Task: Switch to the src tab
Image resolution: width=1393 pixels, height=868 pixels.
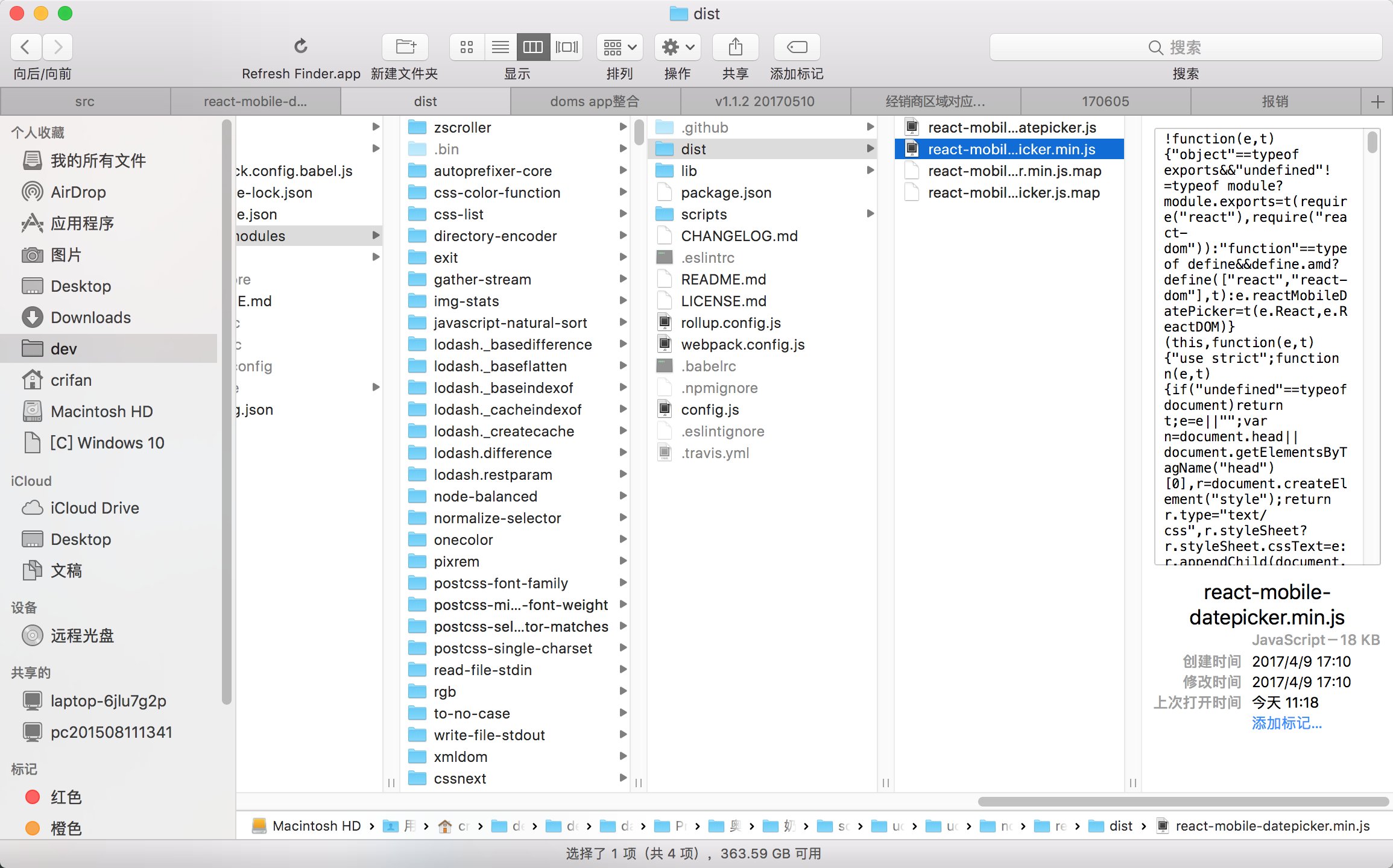Action: pos(85,101)
